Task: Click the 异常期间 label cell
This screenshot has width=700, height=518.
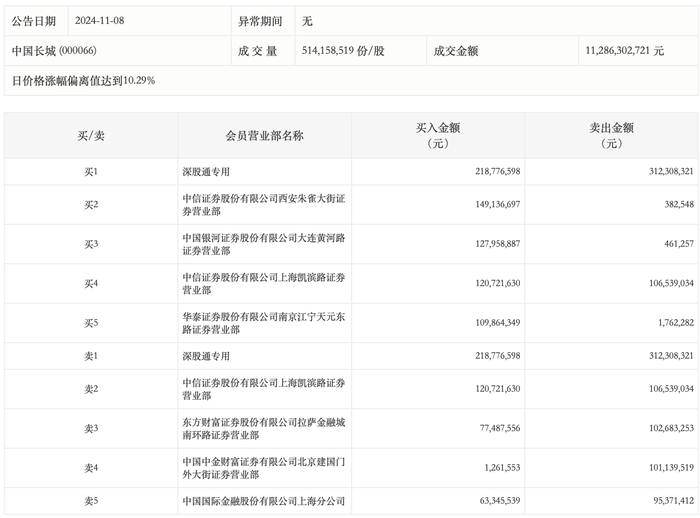Action: point(259,20)
